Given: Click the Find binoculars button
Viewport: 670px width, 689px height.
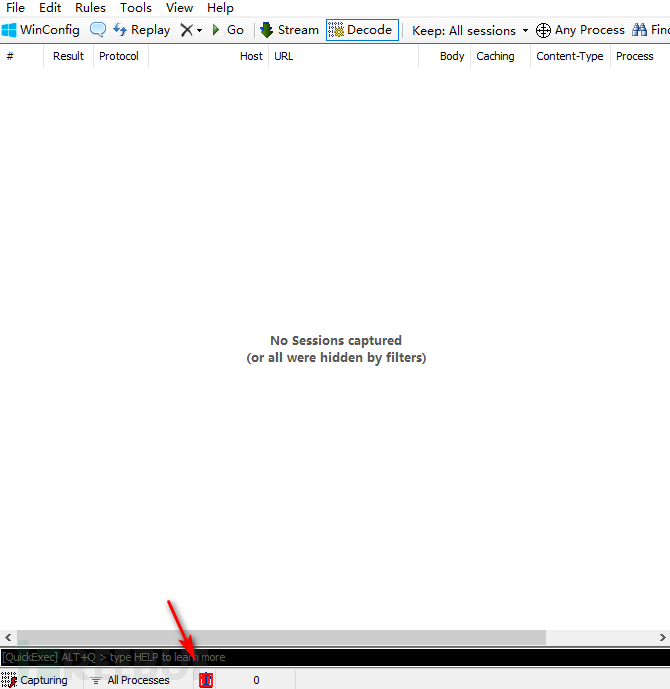Looking at the screenshot, I should point(650,30).
